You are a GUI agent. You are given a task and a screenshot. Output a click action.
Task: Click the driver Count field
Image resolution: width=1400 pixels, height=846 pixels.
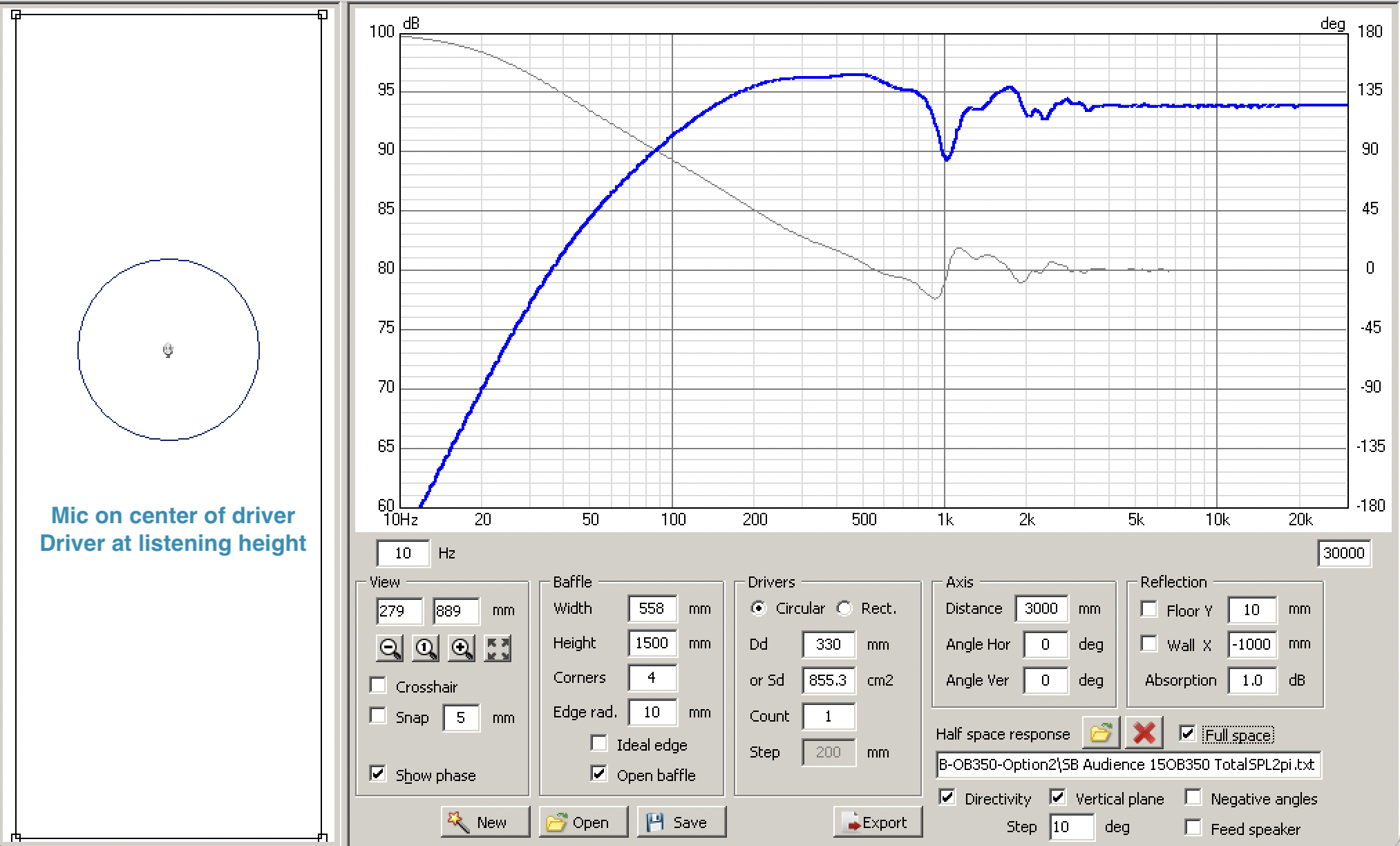829,716
